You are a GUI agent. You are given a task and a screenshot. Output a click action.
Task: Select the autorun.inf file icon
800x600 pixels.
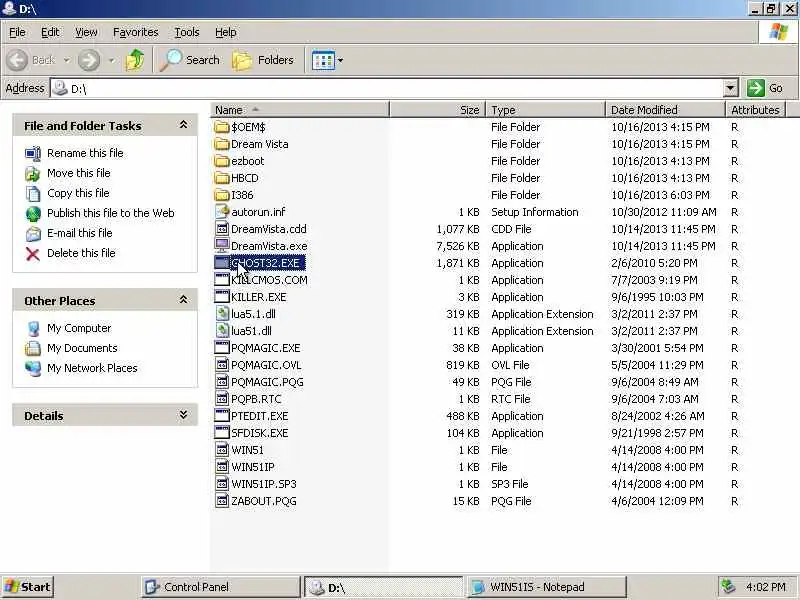(222, 212)
